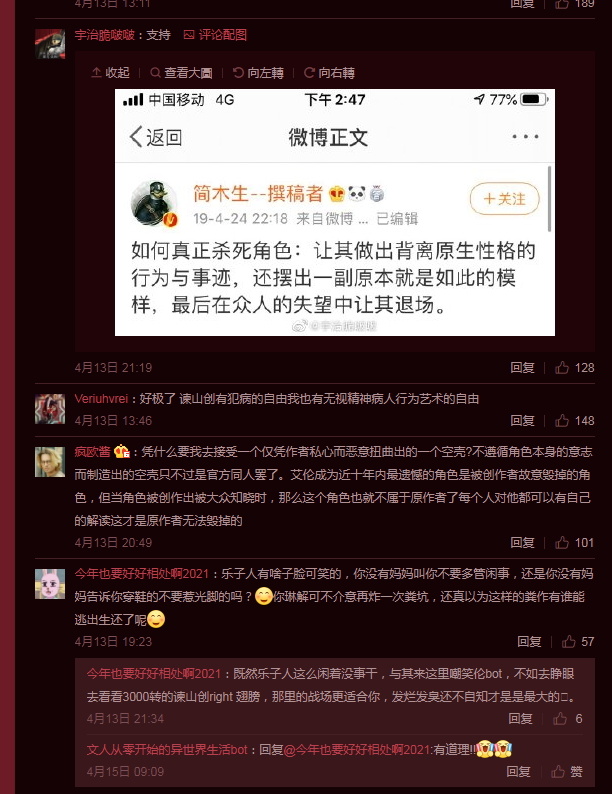
Task: Open Veriuhvrei's profile avatar
Action: 50,409
